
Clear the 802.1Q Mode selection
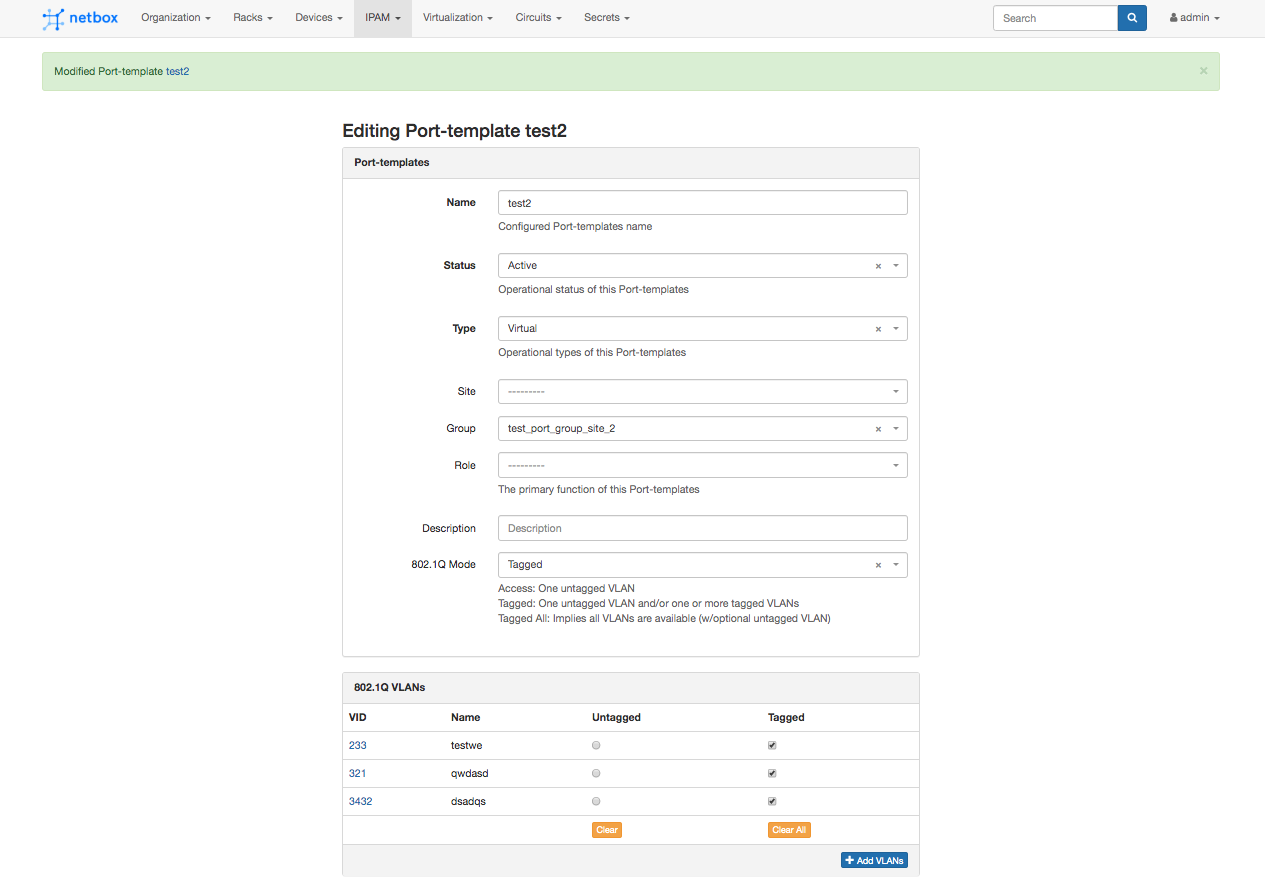click(878, 565)
